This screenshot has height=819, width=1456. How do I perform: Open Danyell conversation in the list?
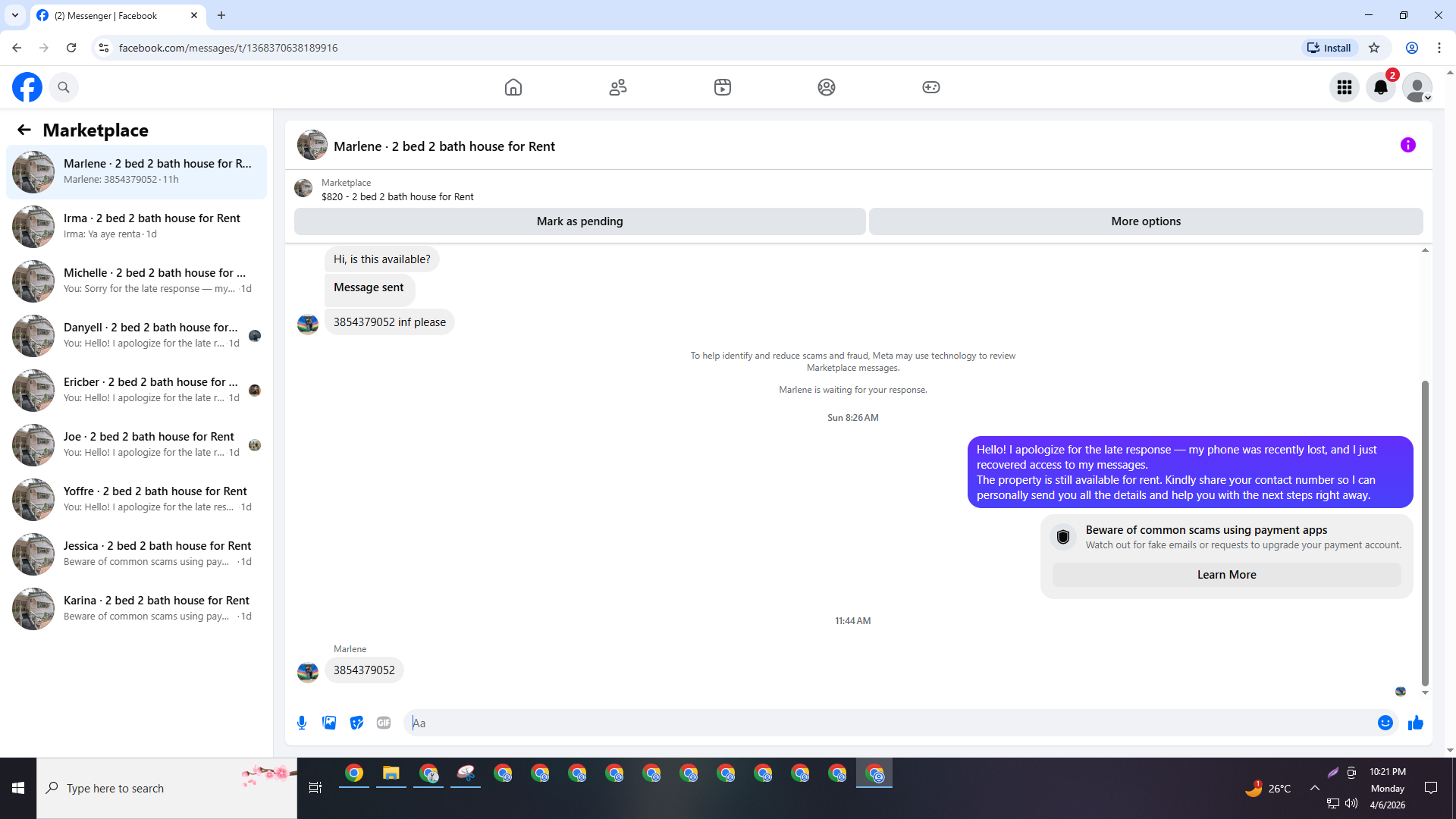coord(136,335)
